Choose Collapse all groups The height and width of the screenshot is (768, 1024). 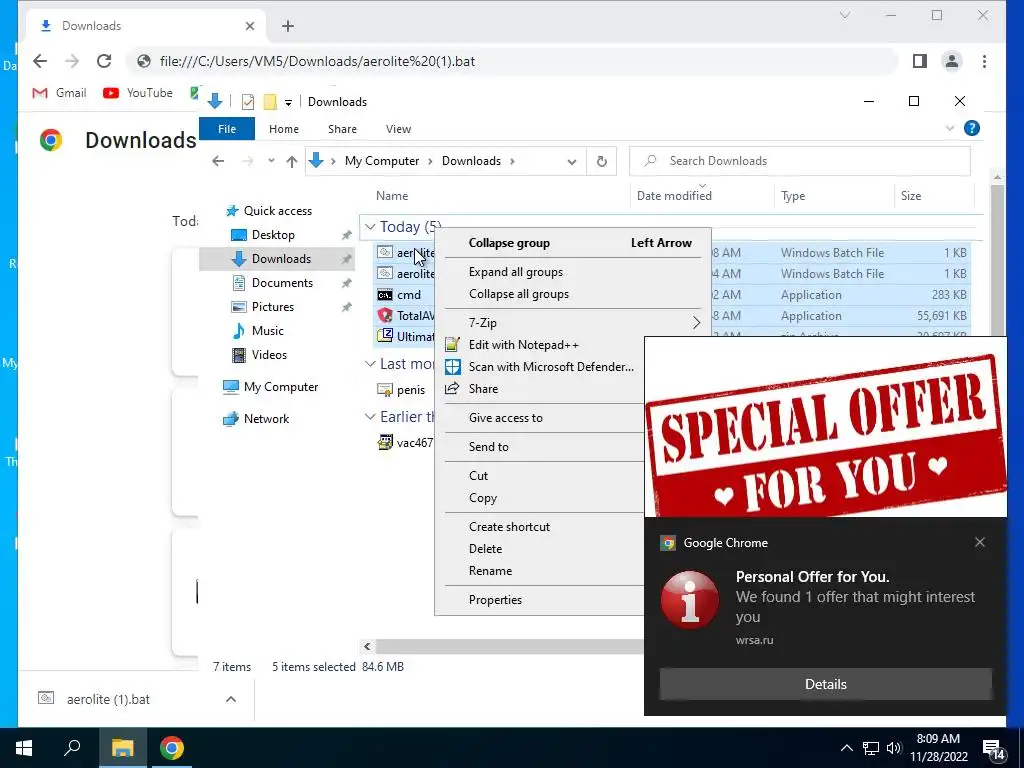[x=519, y=295]
